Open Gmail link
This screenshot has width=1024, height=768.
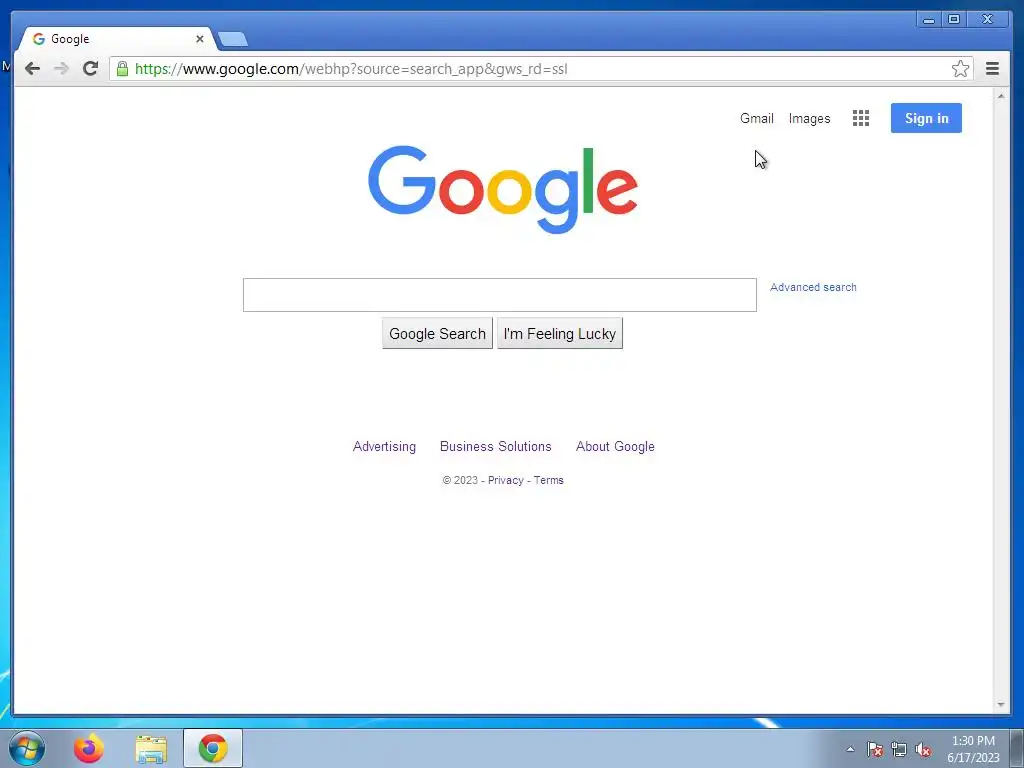click(x=756, y=118)
